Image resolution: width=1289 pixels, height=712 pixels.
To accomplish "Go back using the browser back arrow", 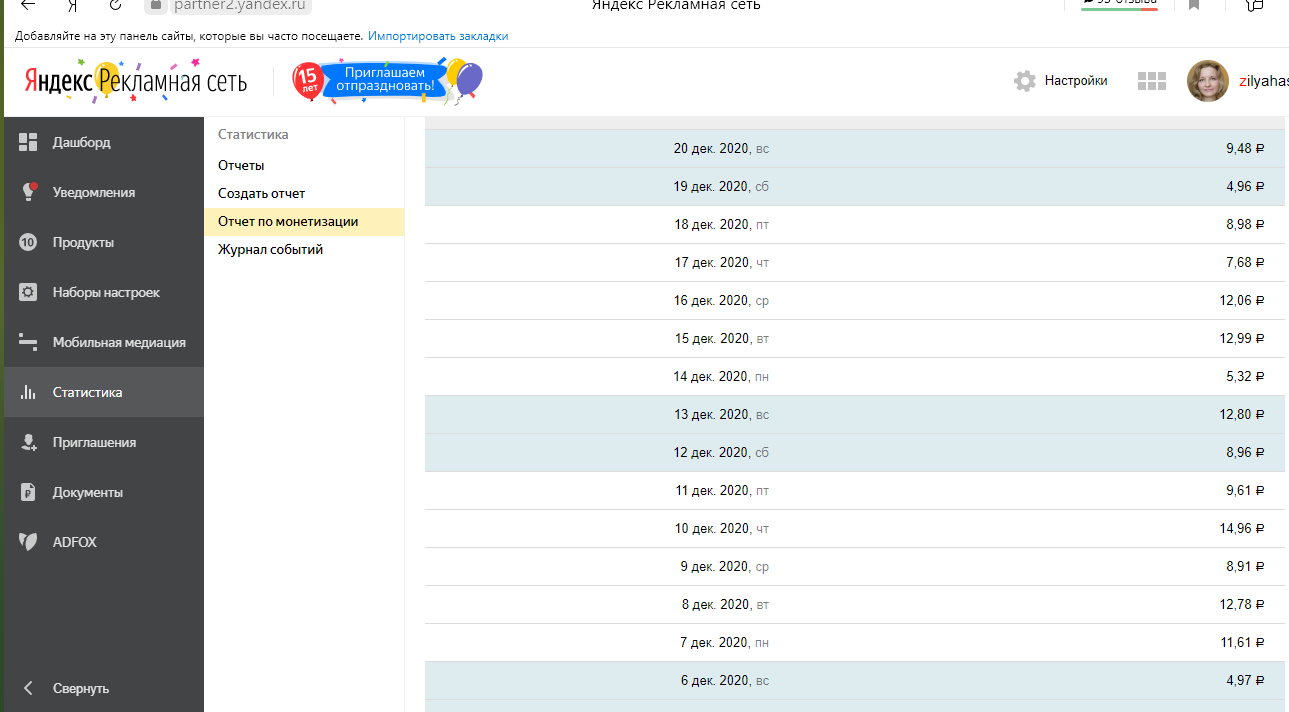I will [x=28, y=5].
